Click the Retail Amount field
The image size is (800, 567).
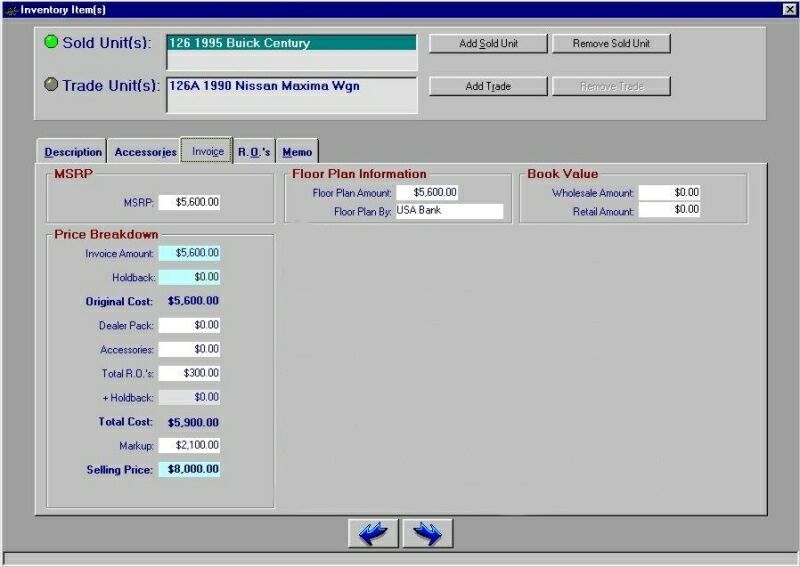669,210
